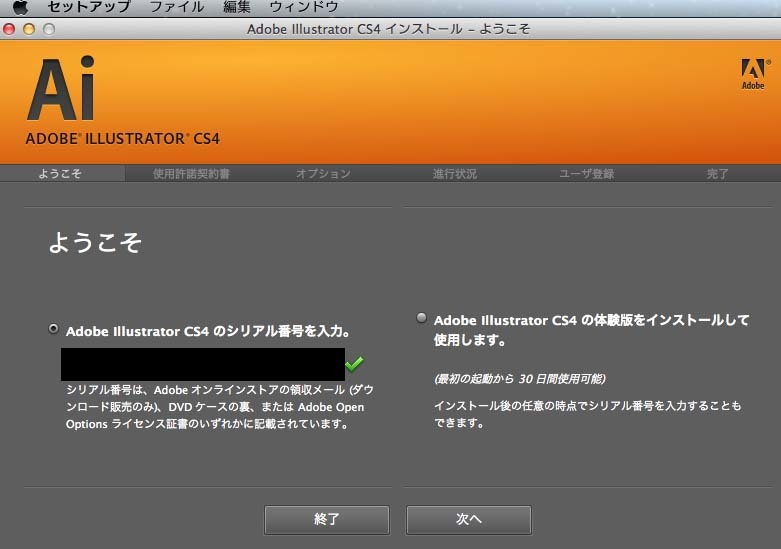This screenshot has height=549, width=781.
Task: Click the green serial validation checkmark
Action: (x=354, y=364)
